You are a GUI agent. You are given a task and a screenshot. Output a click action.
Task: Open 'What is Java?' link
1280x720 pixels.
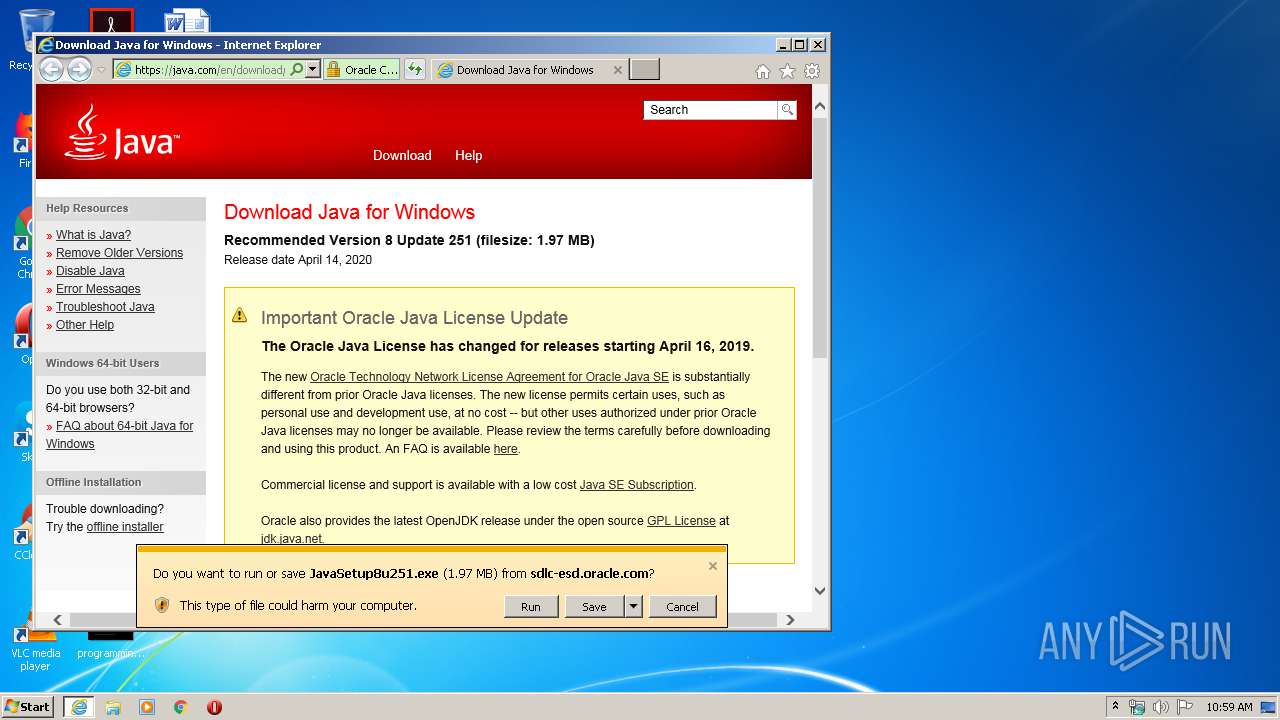(x=93, y=235)
